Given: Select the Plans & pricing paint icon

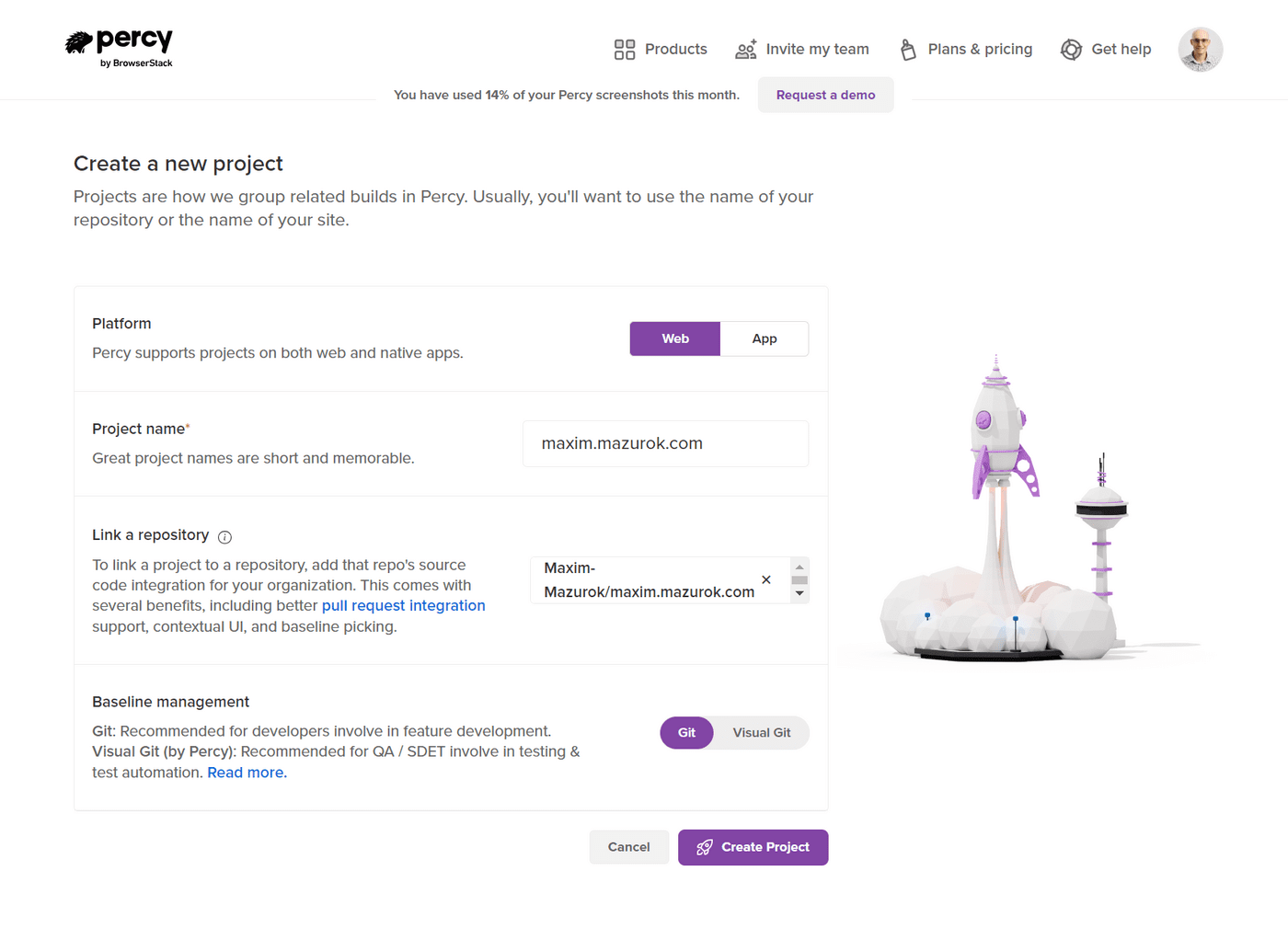Looking at the screenshot, I should [x=907, y=49].
